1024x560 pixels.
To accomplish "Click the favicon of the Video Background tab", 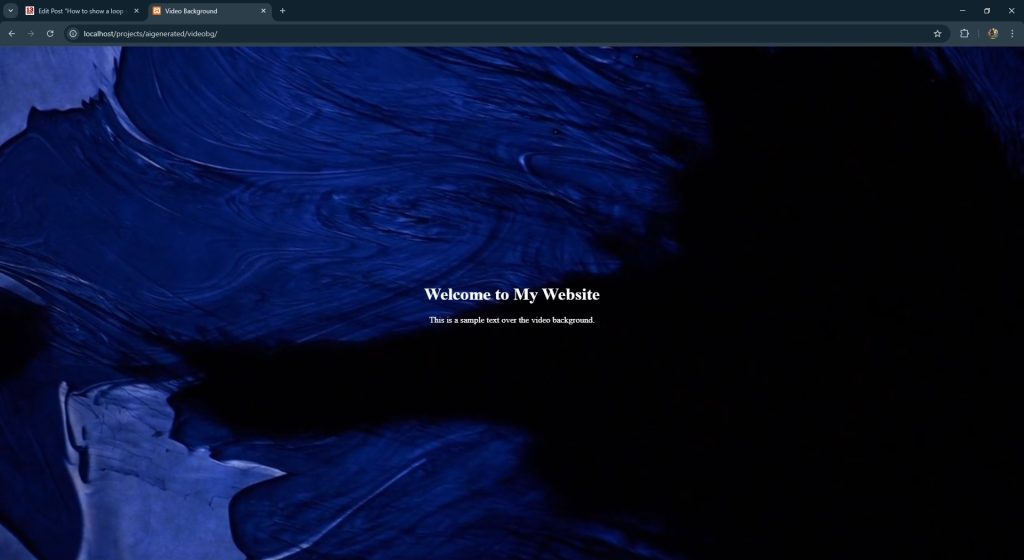I will pyautogui.click(x=157, y=11).
